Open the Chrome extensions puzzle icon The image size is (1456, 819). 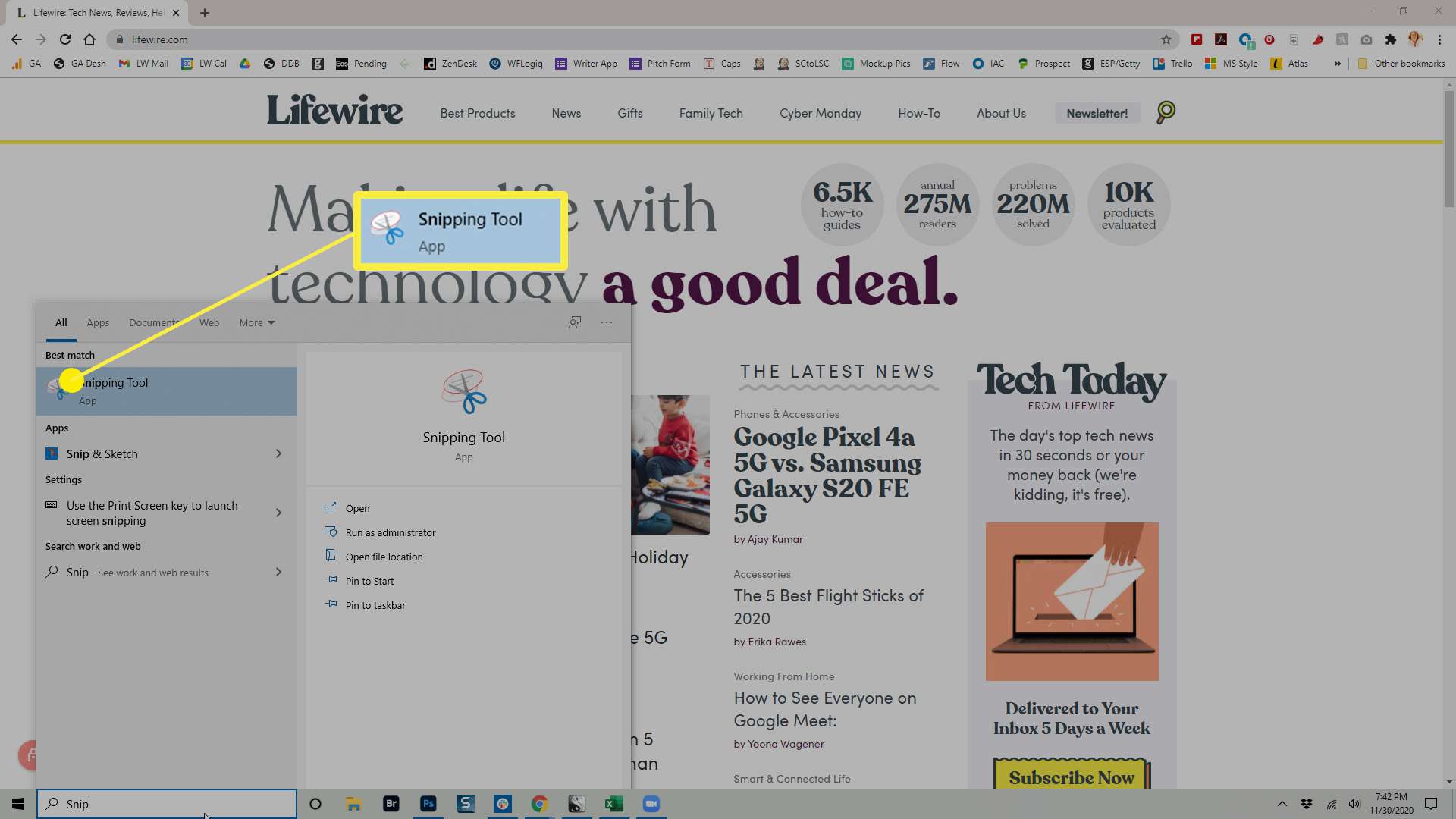[x=1390, y=39]
